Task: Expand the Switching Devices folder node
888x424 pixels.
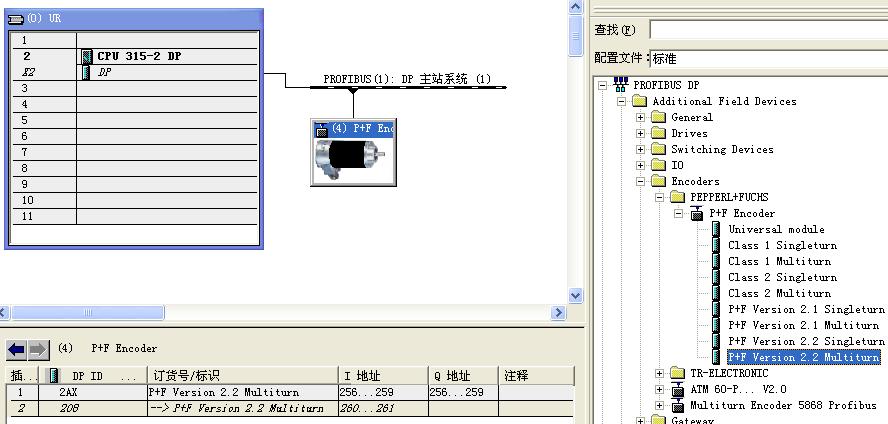Action: coord(640,149)
